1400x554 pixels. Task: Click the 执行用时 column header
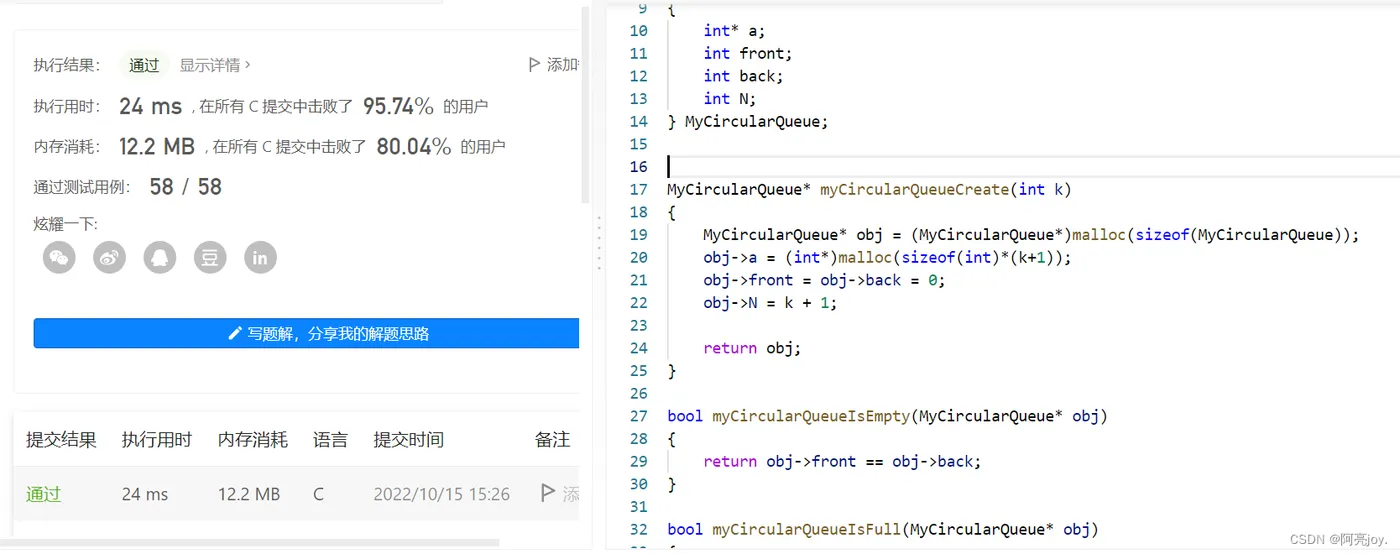click(157, 440)
